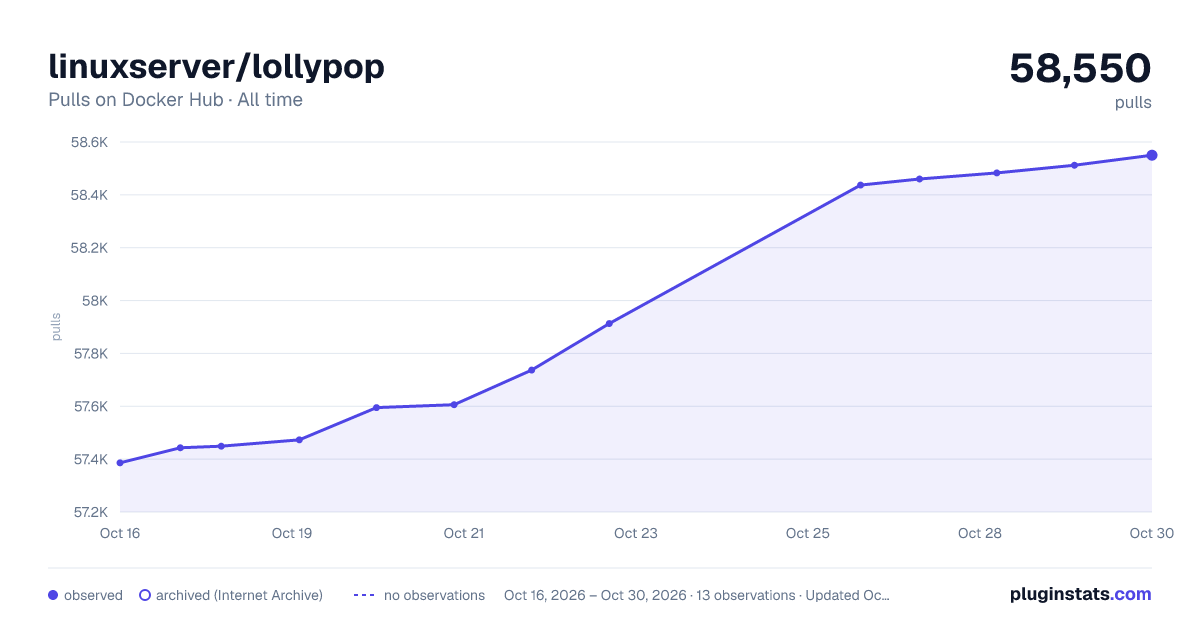Click the Oct 23 x-axis label
This screenshot has width=1200, height=630.
point(636,533)
